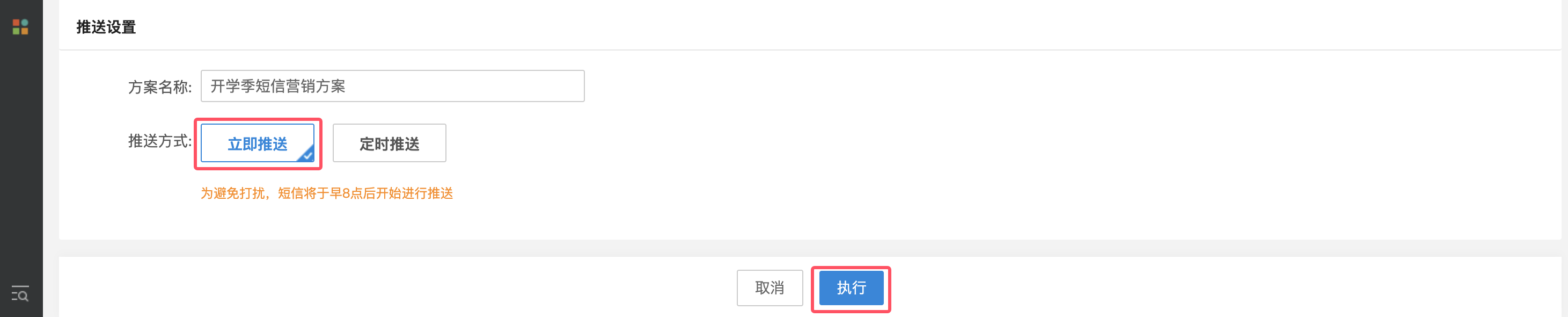Select the 立即推送 push option

pos(258,143)
